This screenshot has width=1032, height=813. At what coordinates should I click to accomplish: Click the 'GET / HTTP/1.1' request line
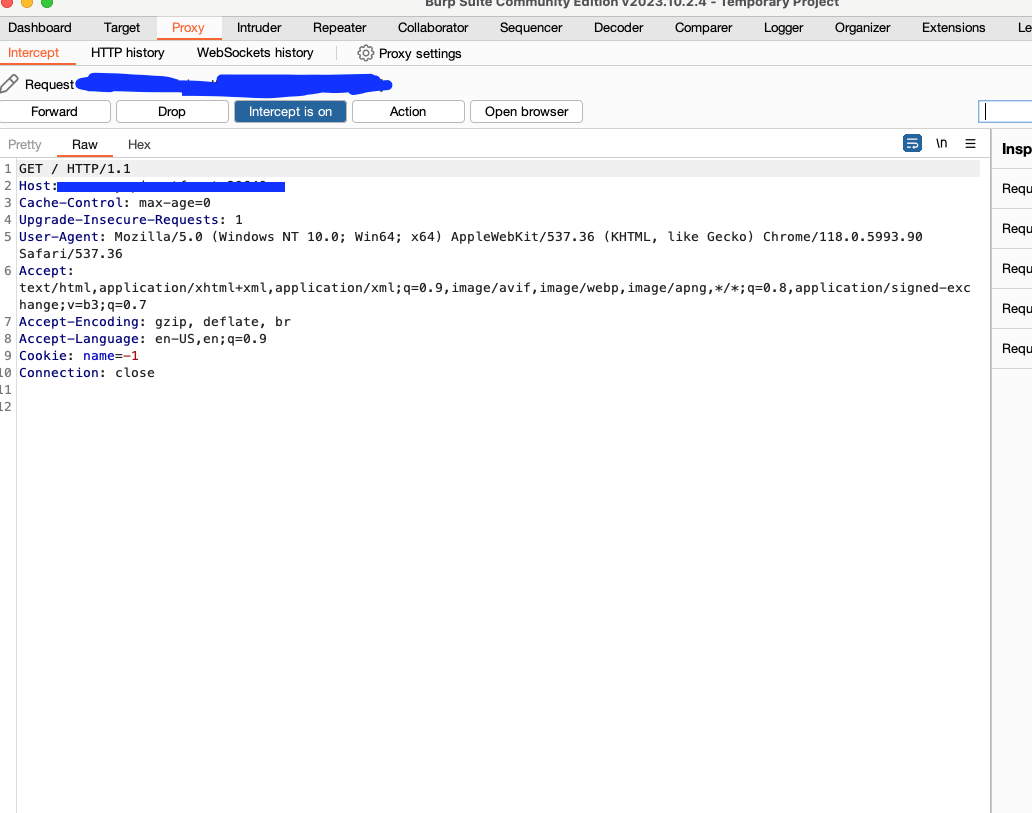pyautogui.click(x=74, y=169)
